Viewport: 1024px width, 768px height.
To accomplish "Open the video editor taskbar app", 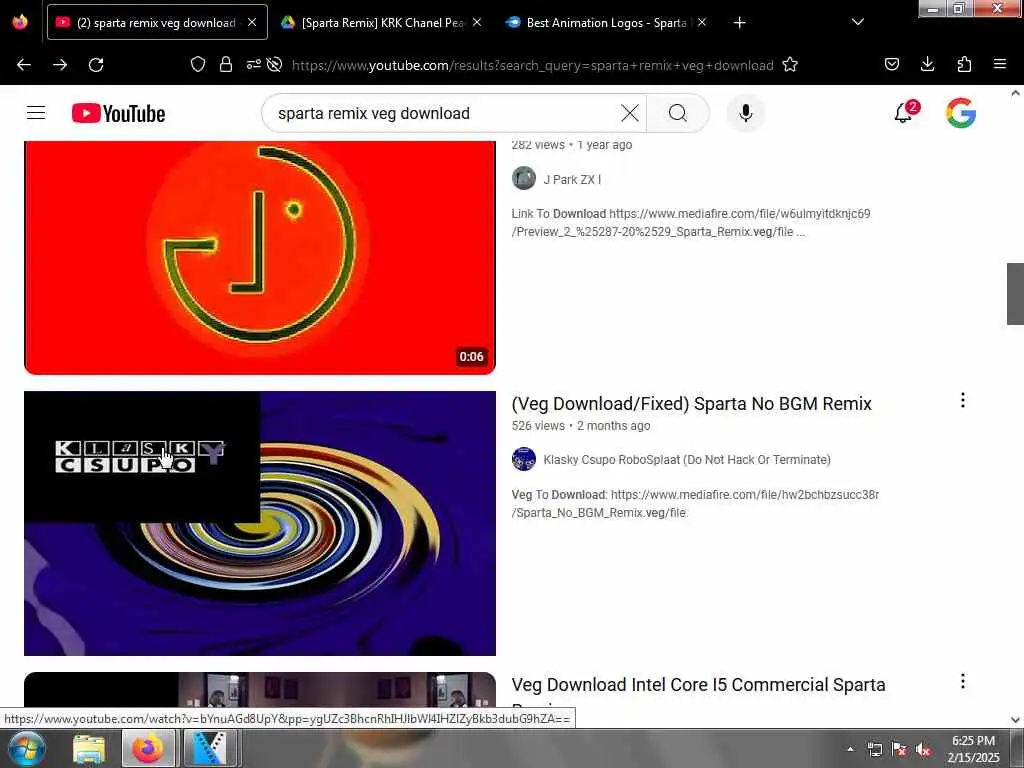I will (210, 748).
